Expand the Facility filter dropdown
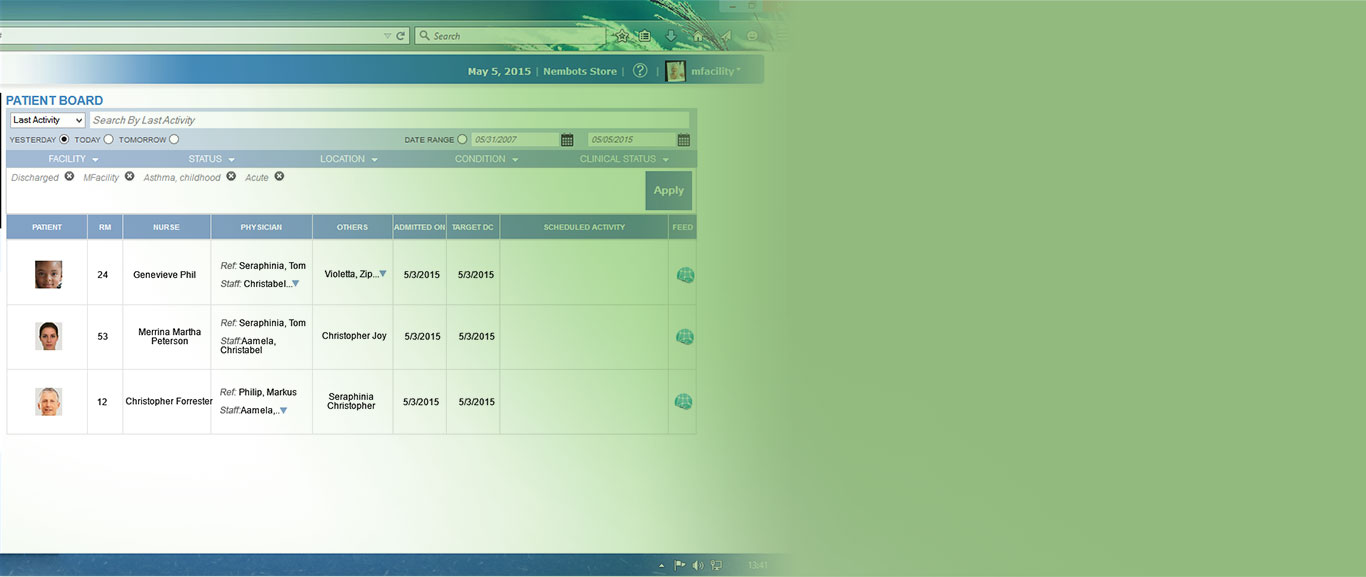This screenshot has height=577, width=1366. [x=73, y=159]
